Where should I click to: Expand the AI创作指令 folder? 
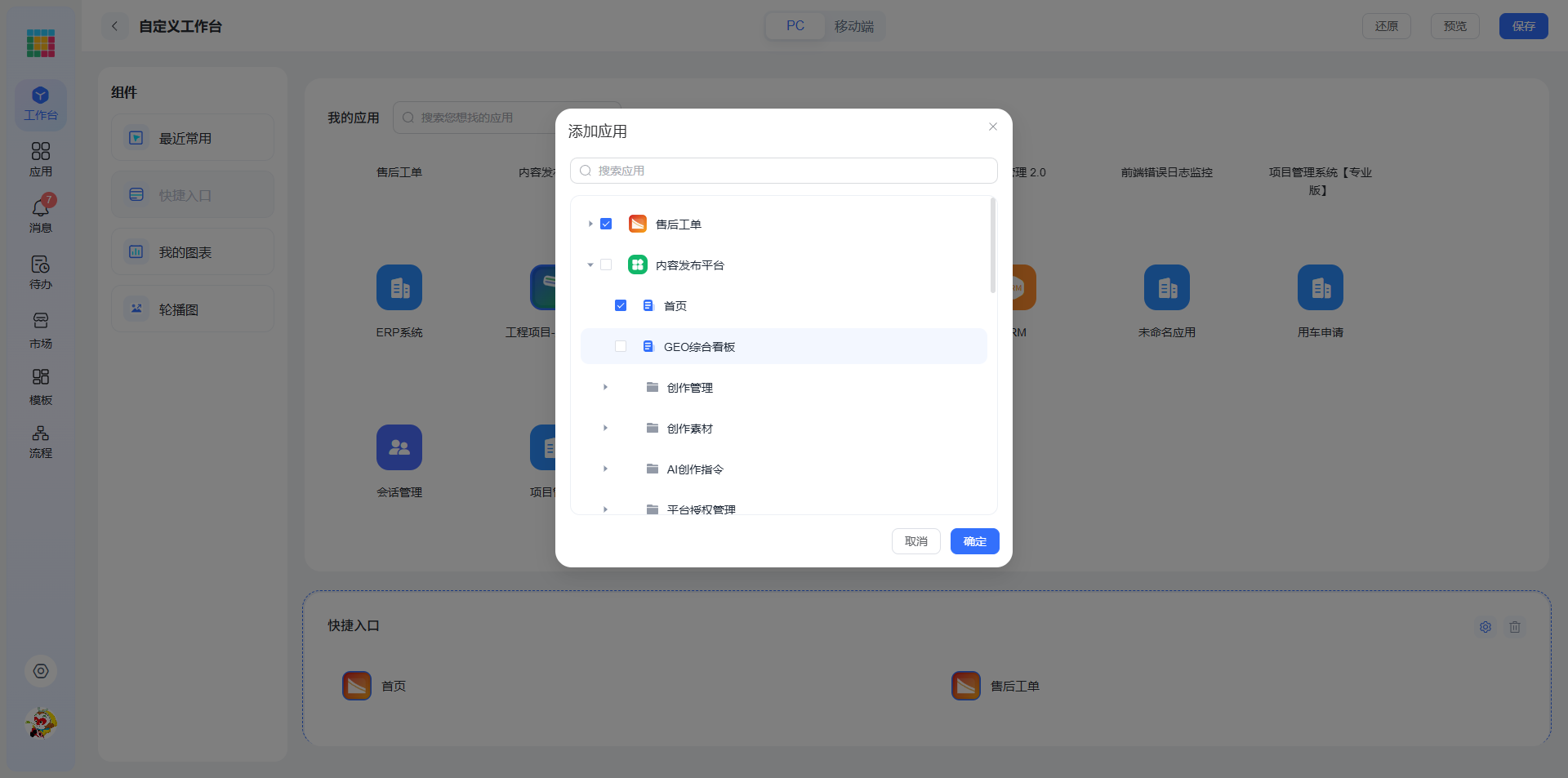(605, 469)
